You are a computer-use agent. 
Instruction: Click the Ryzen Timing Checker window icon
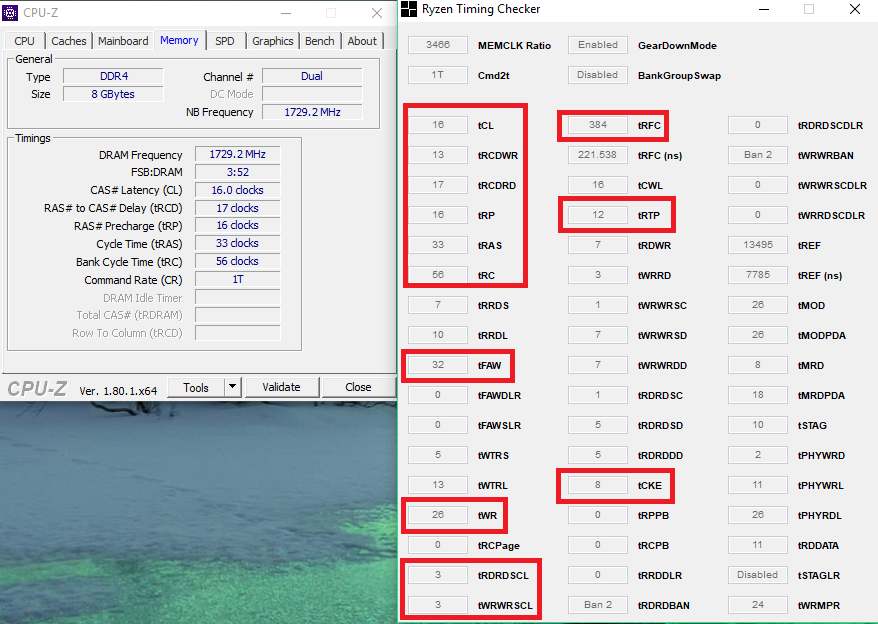pyautogui.click(x=407, y=9)
